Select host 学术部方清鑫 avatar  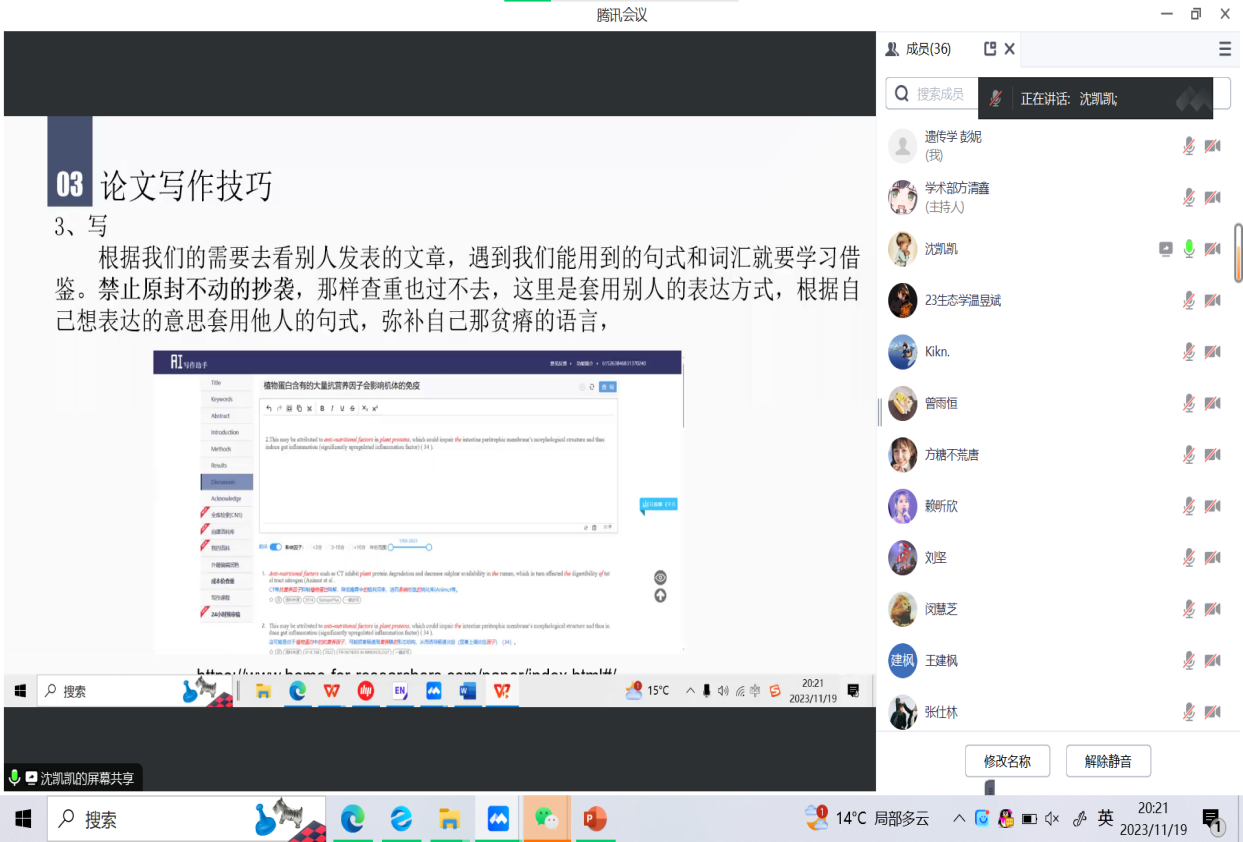pyautogui.click(x=903, y=197)
